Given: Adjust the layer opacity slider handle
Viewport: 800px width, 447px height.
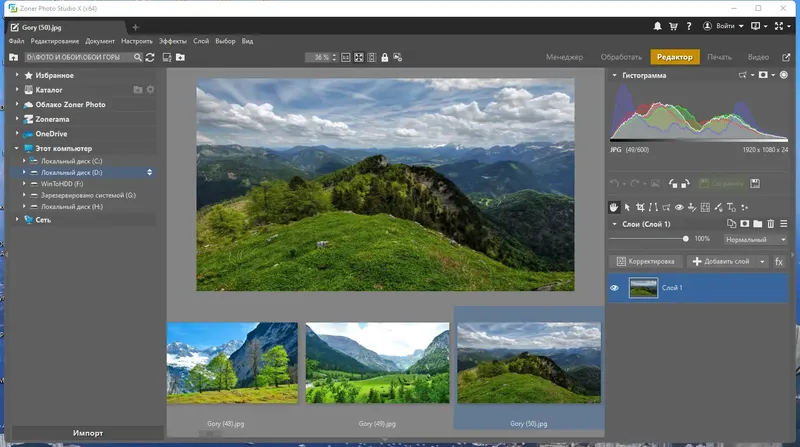Looking at the screenshot, I should coord(685,239).
